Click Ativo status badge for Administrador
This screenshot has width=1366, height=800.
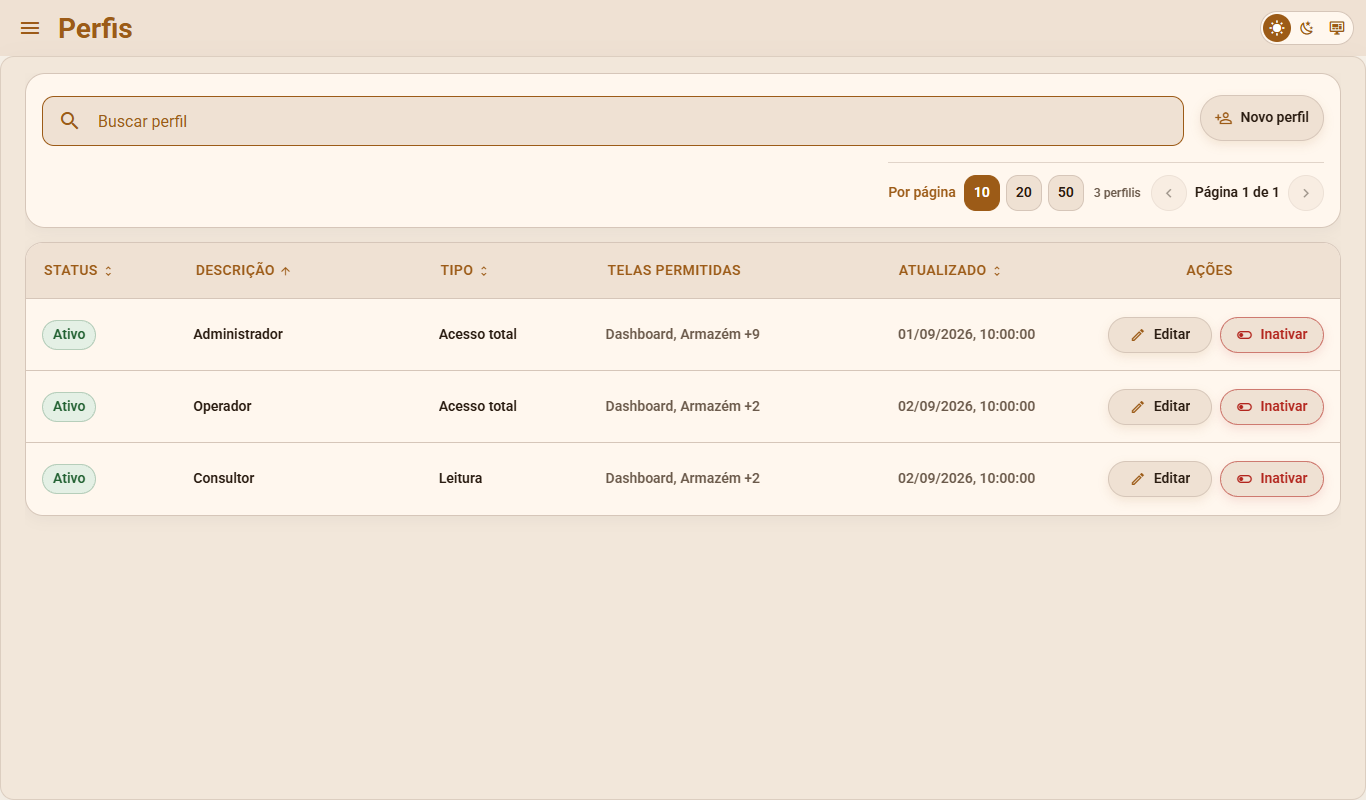(69, 335)
